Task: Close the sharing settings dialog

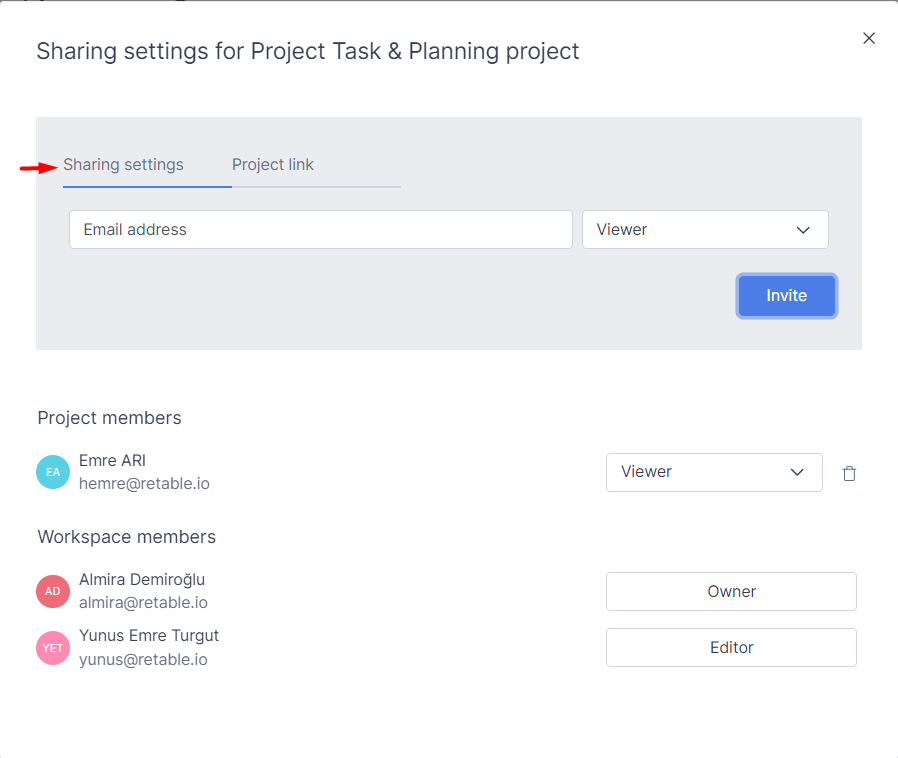Action: (868, 38)
